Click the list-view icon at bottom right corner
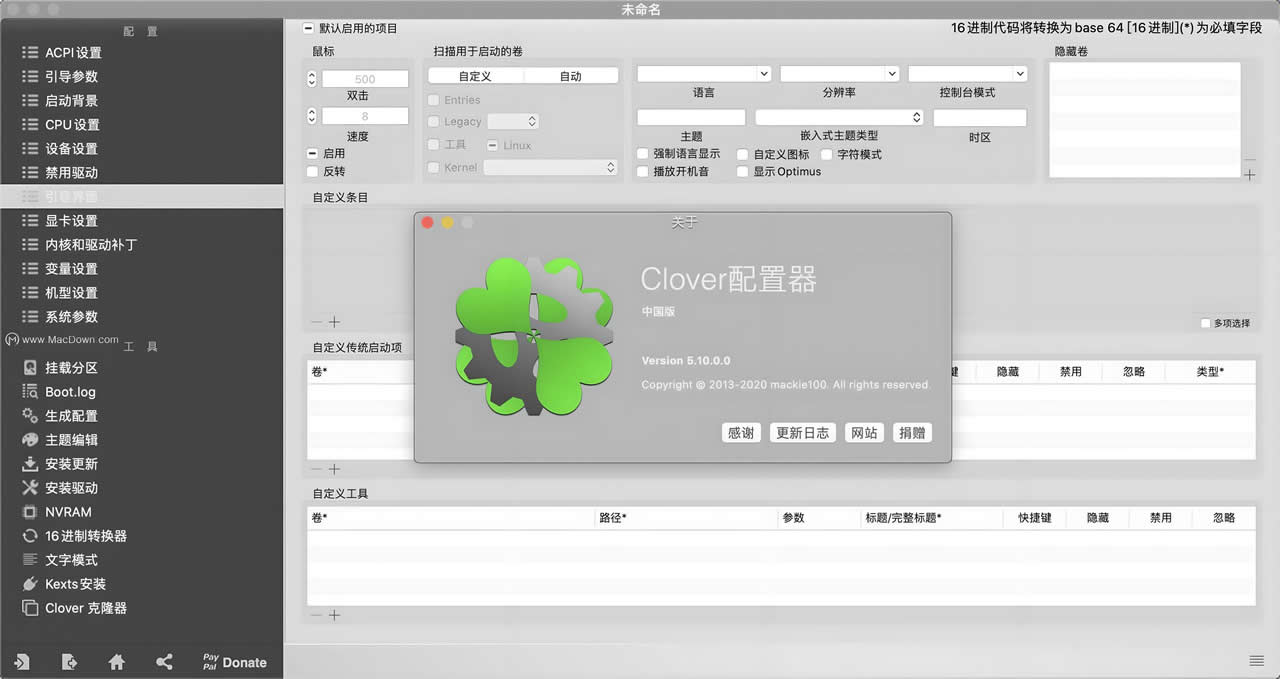The width and height of the screenshot is (1280, 679). click(x=1257, y=660)
